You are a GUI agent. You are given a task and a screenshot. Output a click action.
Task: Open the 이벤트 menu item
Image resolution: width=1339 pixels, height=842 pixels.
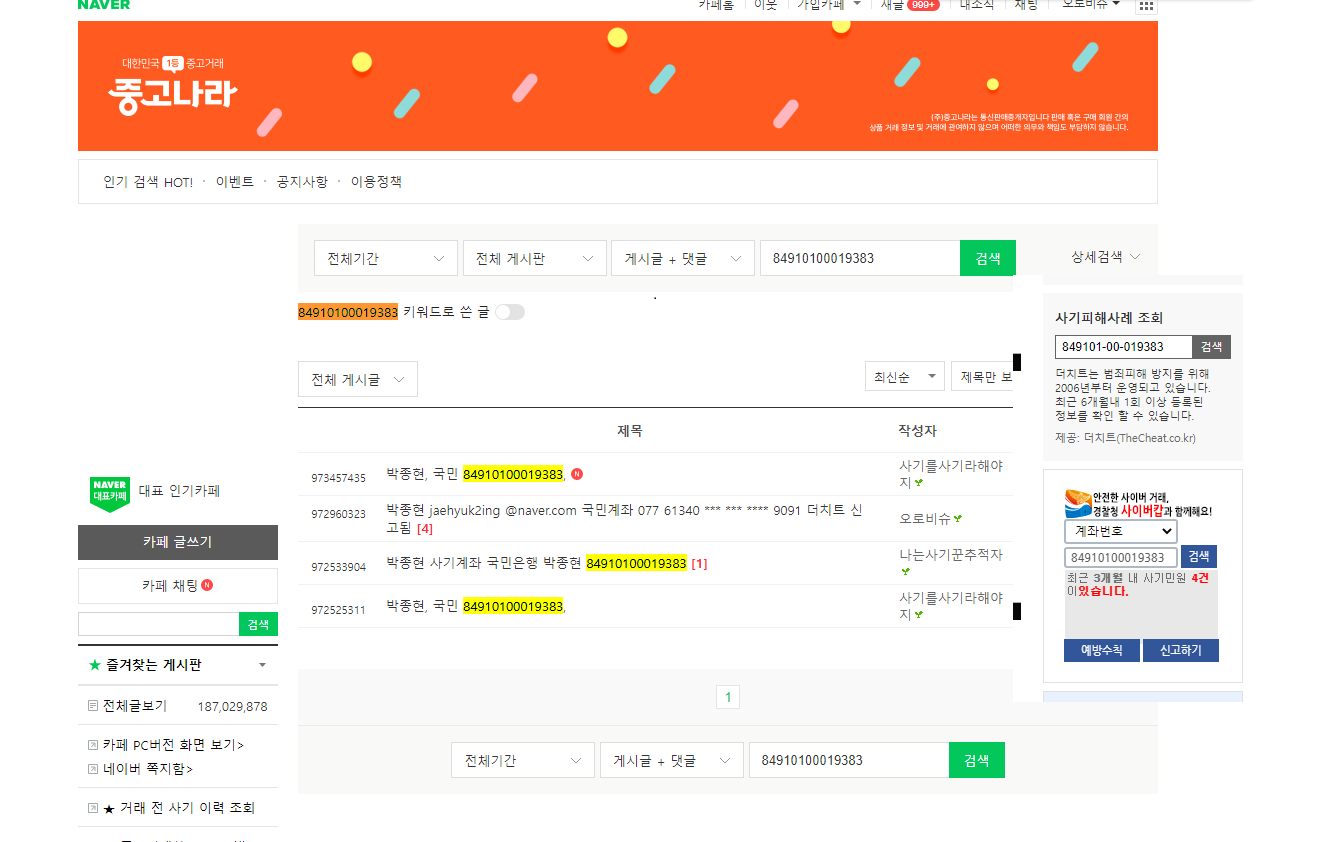[x=235, y=182]
